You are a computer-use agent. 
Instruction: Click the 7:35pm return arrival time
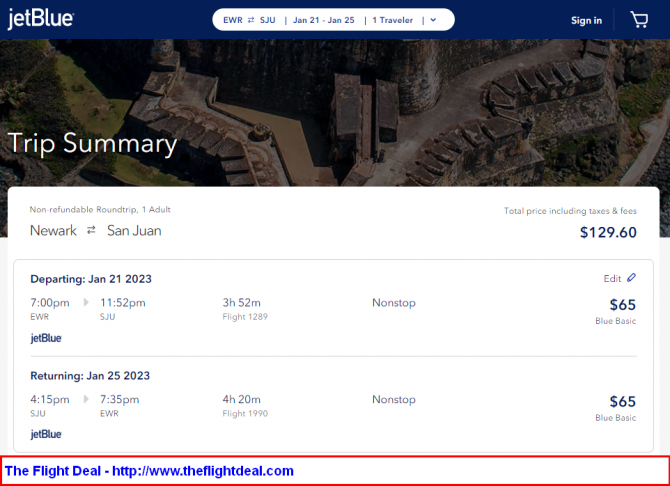[120, 400]
